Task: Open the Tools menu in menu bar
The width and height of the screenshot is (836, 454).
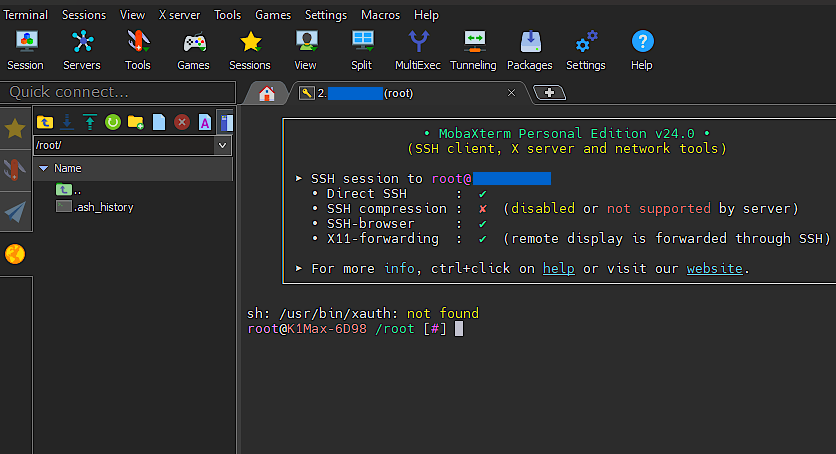Action: tap(228, 15)
